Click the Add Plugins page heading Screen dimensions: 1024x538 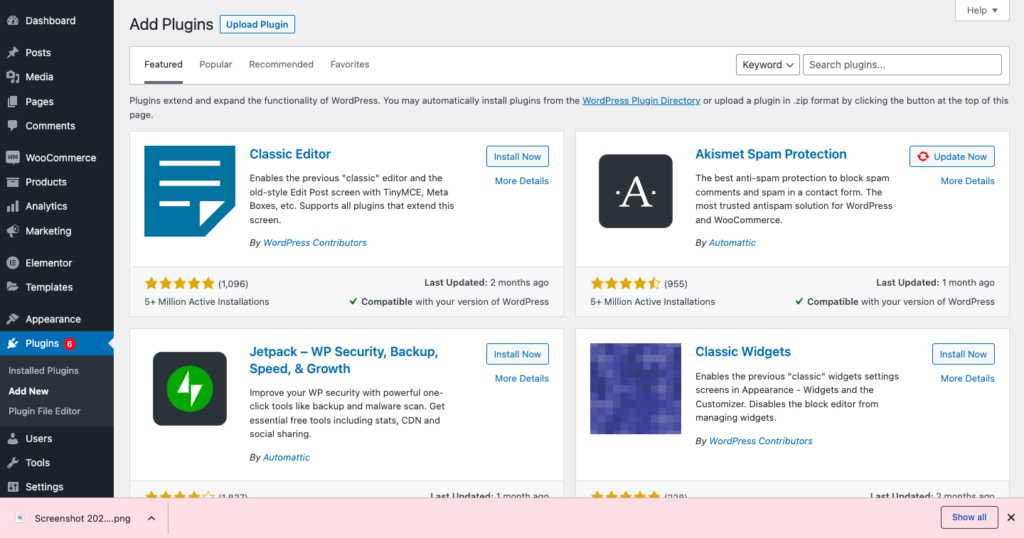click(171, 24)
